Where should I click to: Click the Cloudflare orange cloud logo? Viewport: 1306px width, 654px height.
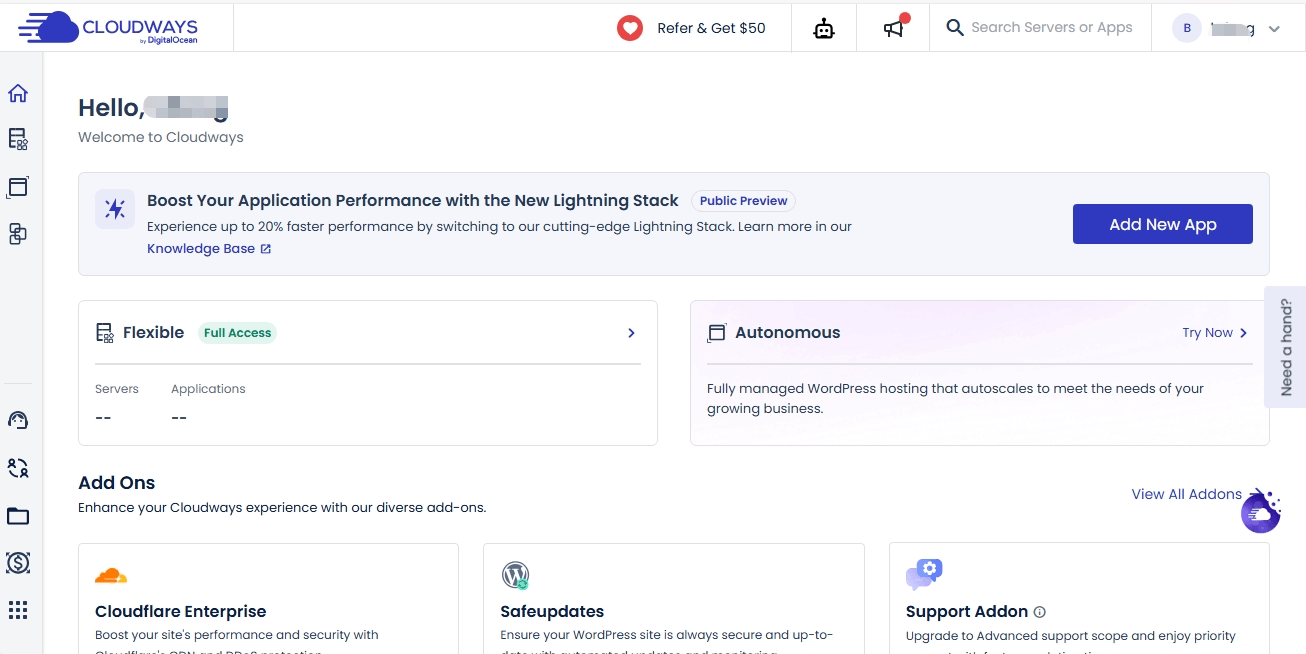[111, 575]
